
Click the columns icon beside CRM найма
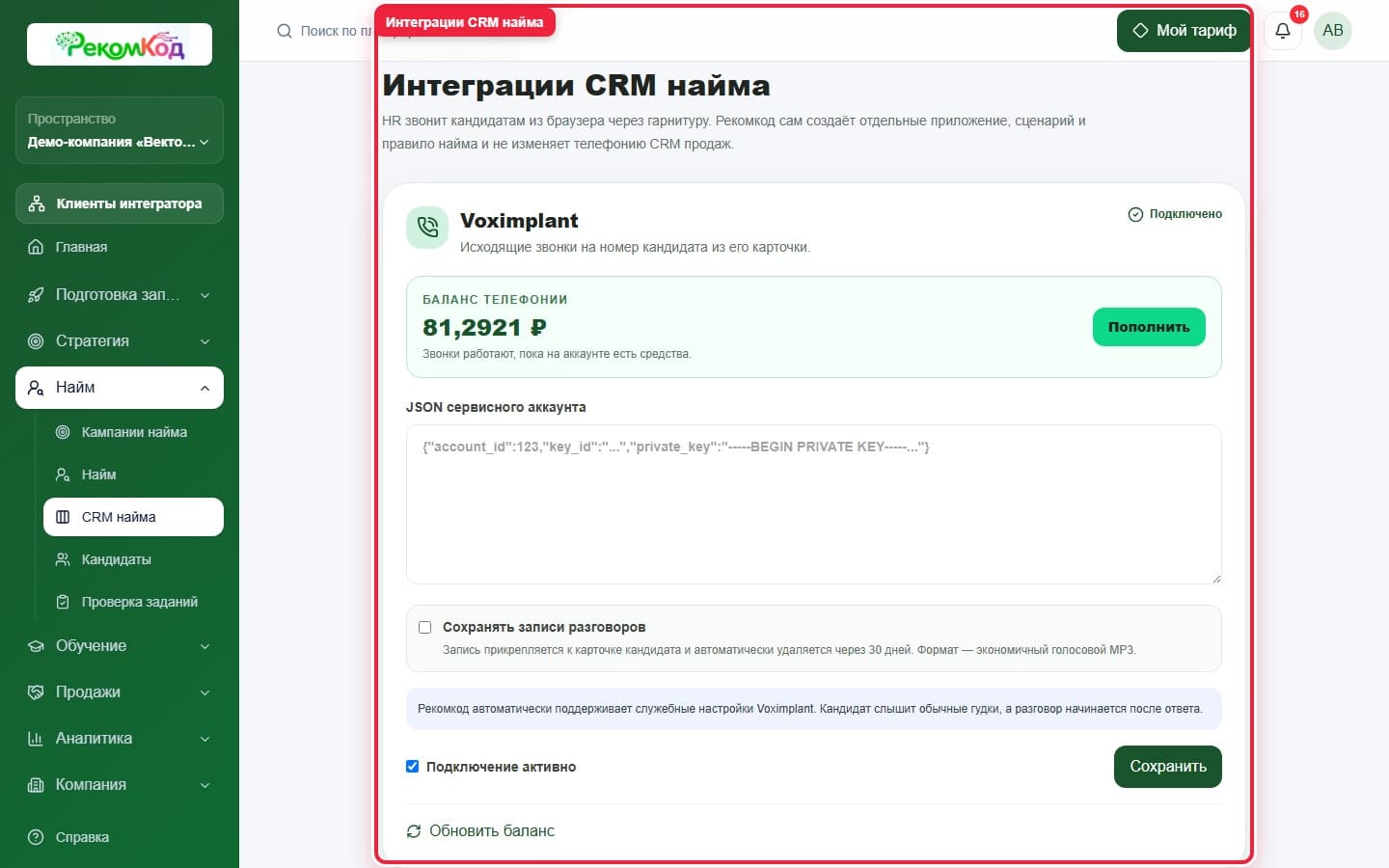point(63,517)
